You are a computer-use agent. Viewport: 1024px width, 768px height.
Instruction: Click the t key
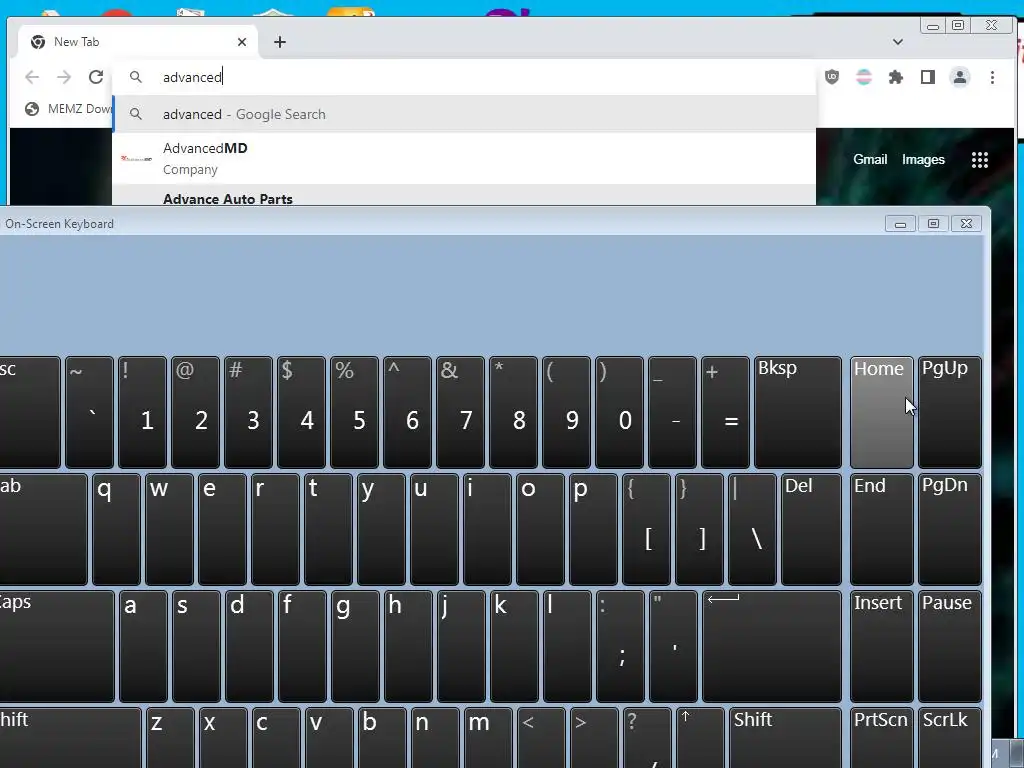pos(328,529)
